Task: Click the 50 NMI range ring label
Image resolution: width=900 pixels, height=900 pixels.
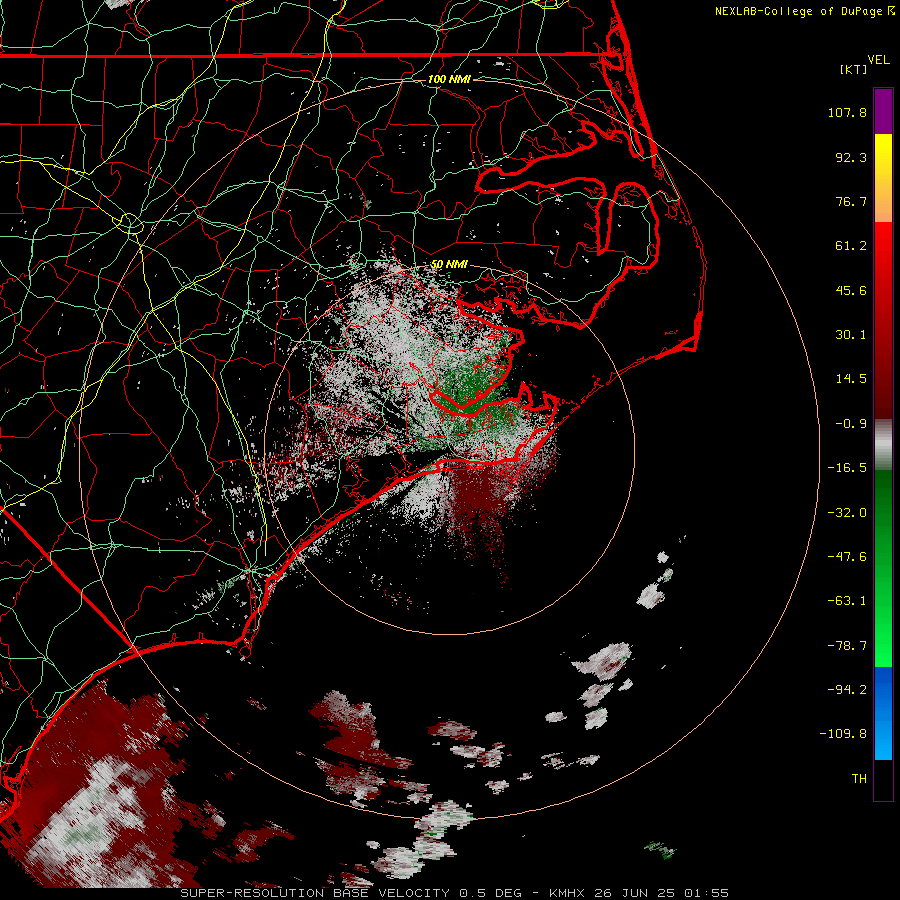Action: coord(449,265)
